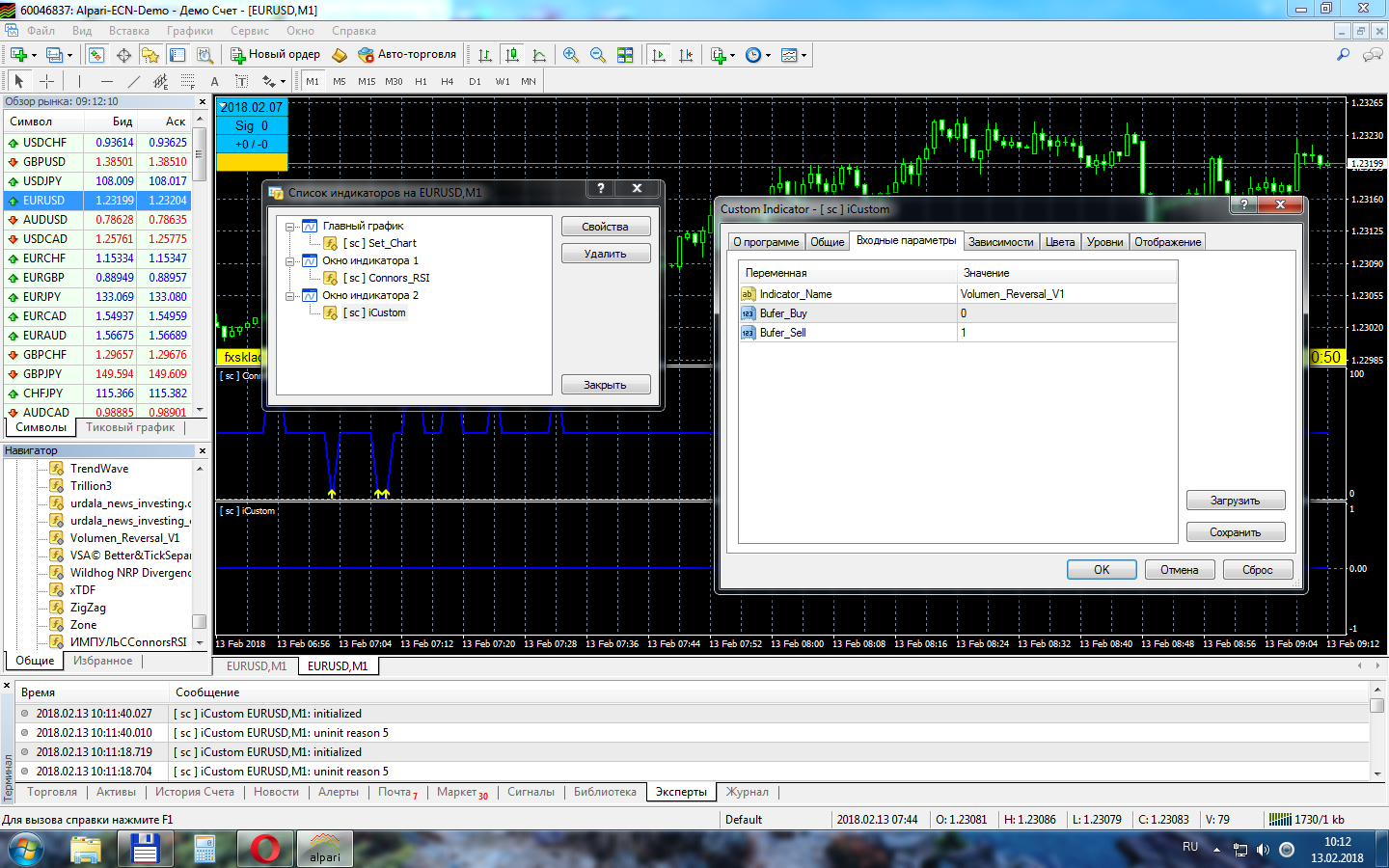Click the Загрузить button

pos(1236,501)
